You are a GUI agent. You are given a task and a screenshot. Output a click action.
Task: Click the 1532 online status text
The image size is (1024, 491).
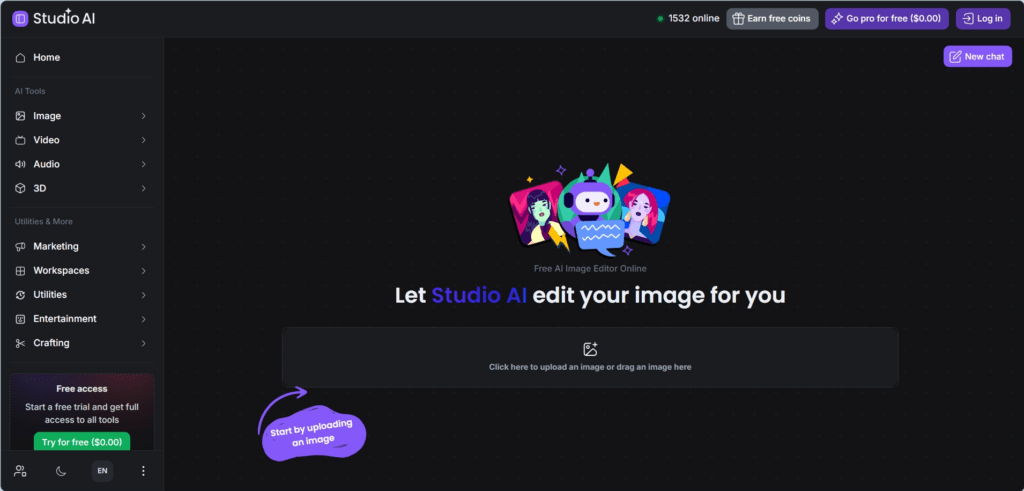tap(694, 19)
